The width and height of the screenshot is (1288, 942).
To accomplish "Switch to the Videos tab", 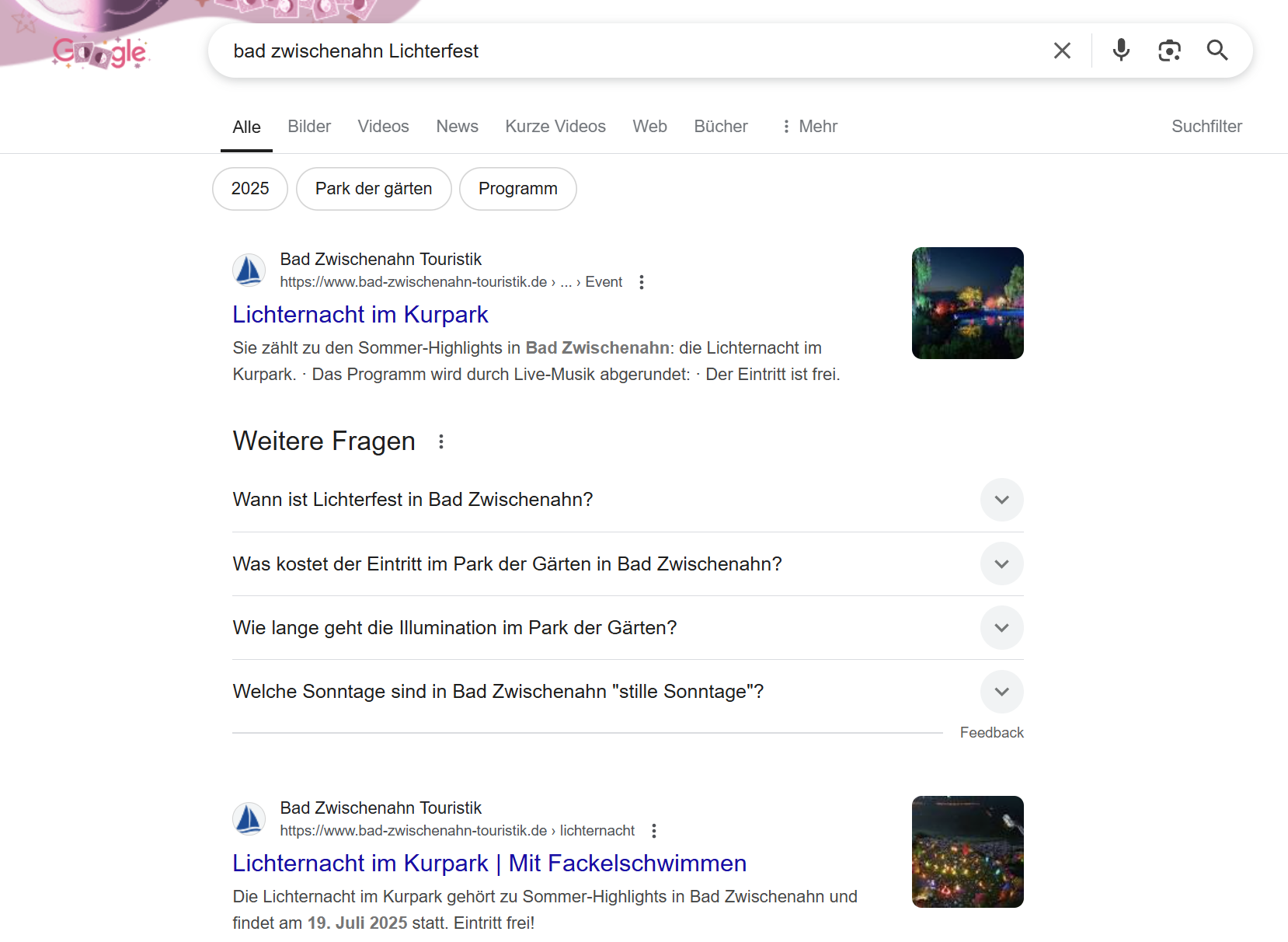I will coord(383,127).
